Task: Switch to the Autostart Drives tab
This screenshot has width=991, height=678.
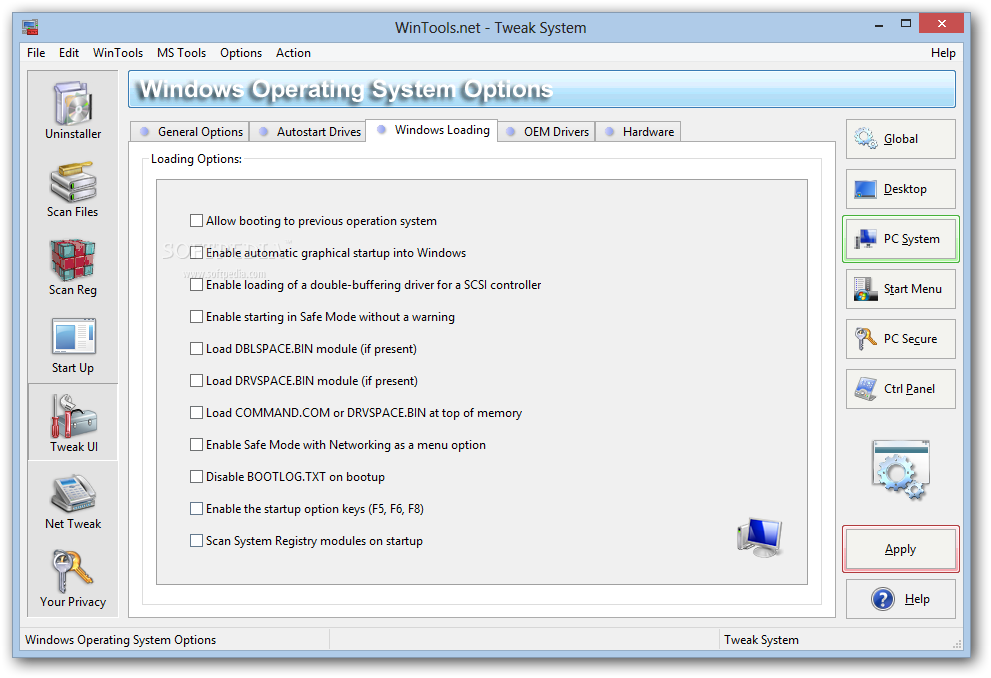Action: (x=308, y=131)
